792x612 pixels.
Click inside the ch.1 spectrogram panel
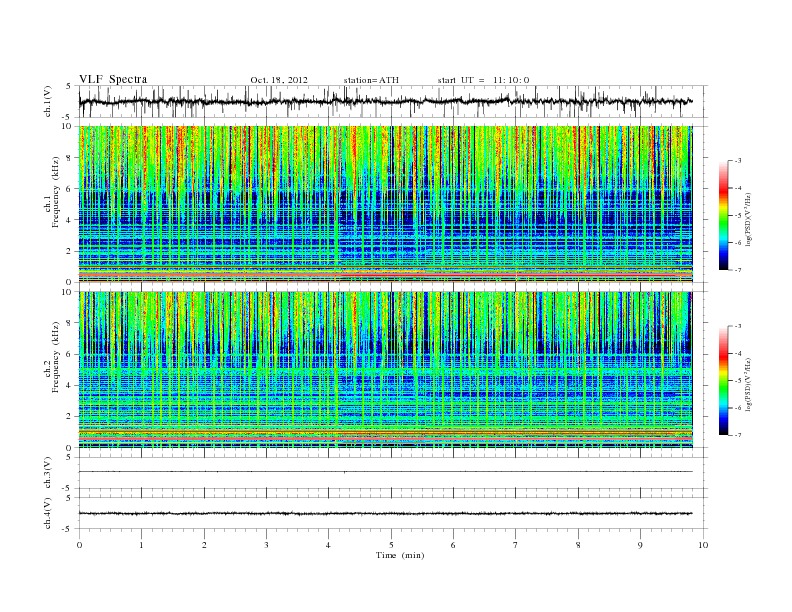coord(385,204)
